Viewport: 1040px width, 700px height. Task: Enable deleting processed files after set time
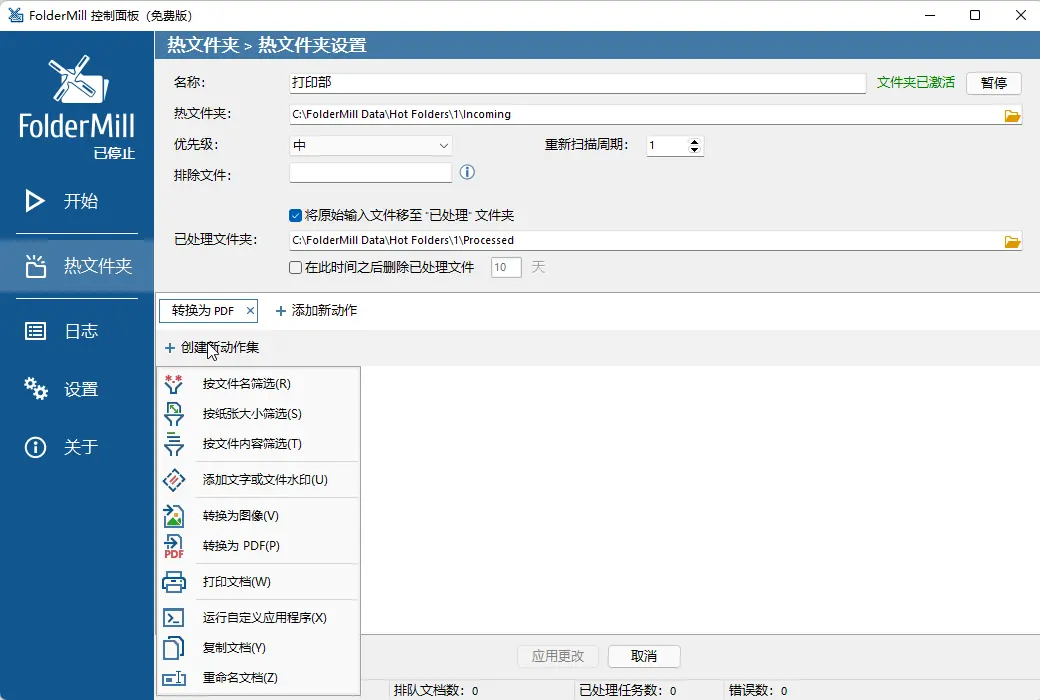coord(296,267)
